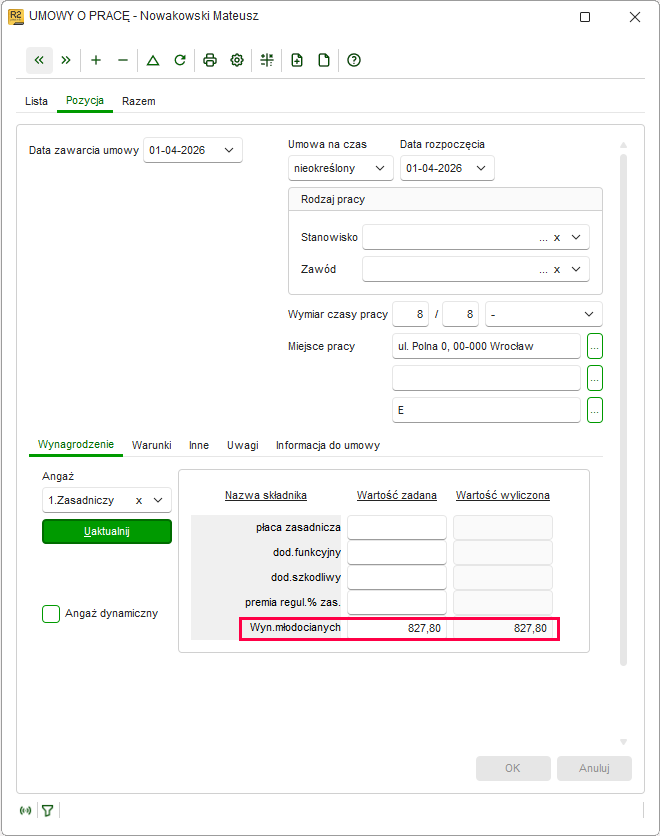Click the filter funnel icon in status bar
This screenshot has width=660, height=836.
[x=48, y=811]
